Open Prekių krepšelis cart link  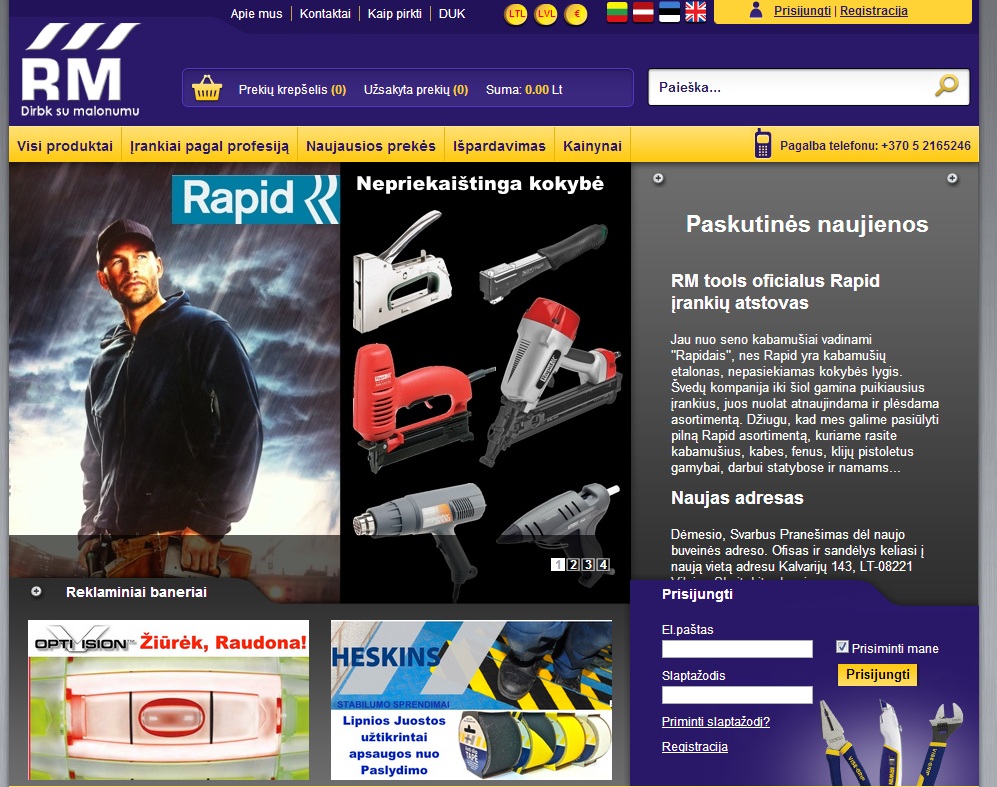[292, 90]
